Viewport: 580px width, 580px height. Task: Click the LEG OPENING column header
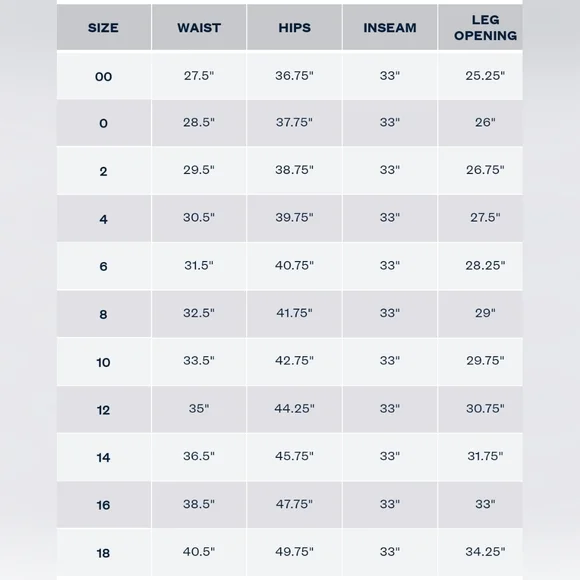485,28
